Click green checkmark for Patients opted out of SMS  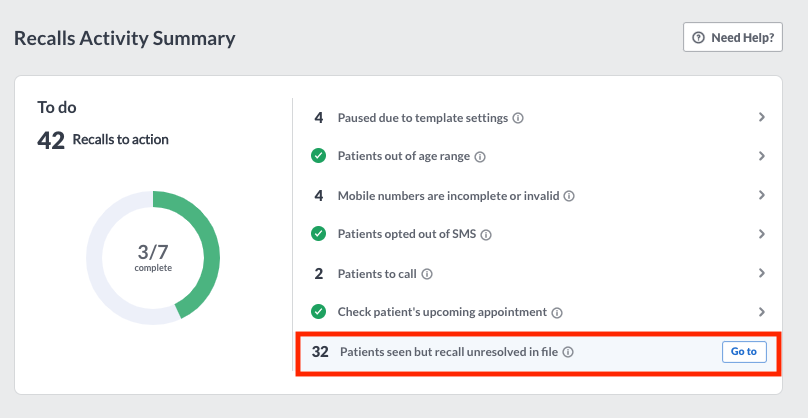coord(318,234)
